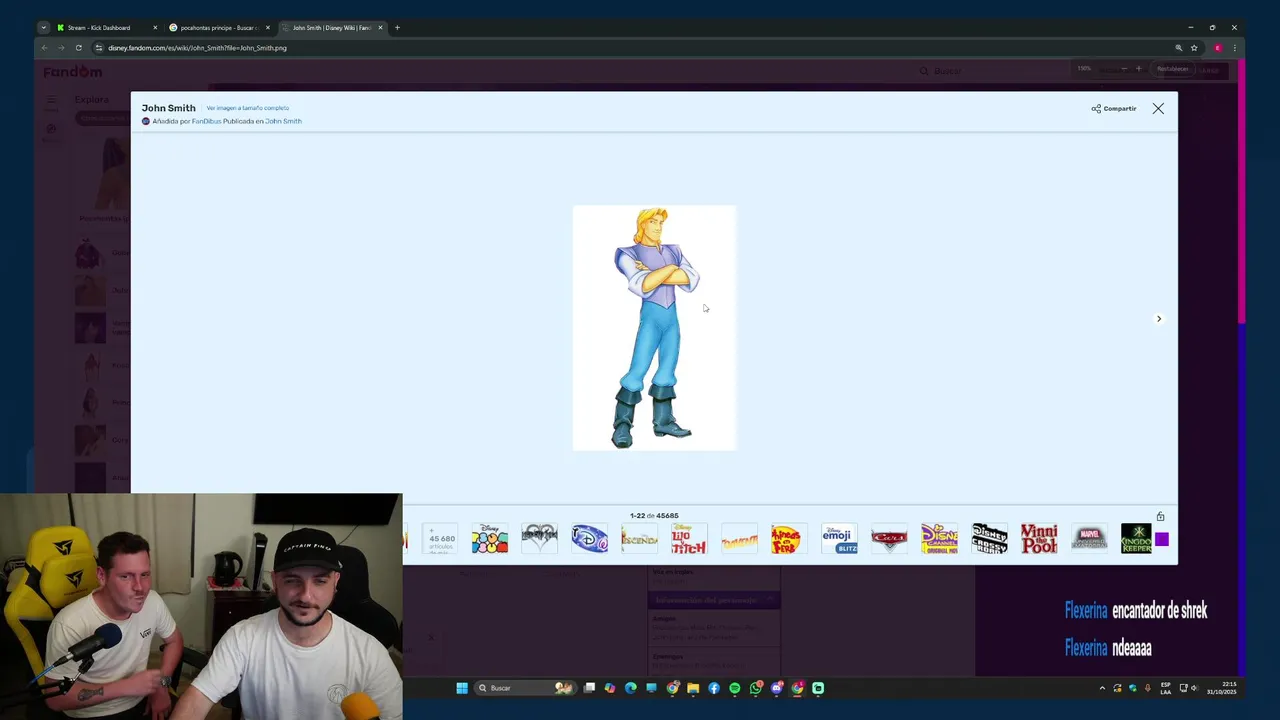Select the John Smith Disney Wiki tab

tap(332, 28)
